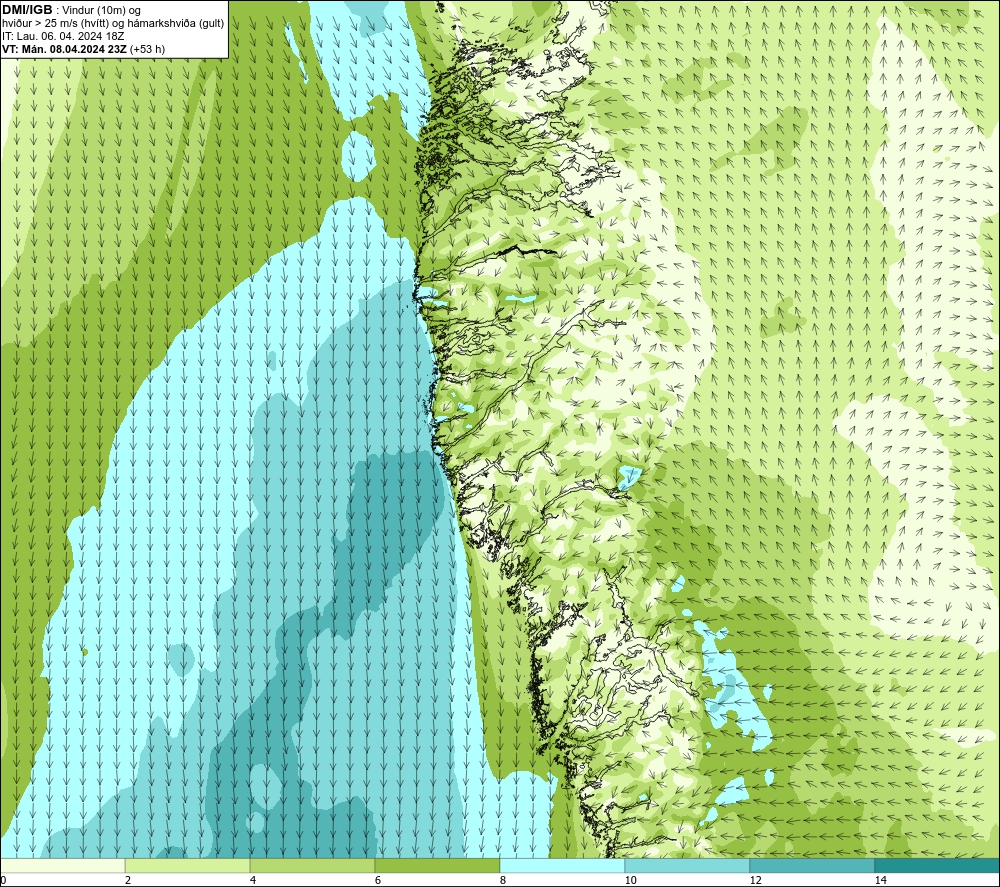Image resolution: width=1000 pixels, height=887 pixels.
Task: Select the 'Vindur (10m) og' label
Action: point(101,10)
